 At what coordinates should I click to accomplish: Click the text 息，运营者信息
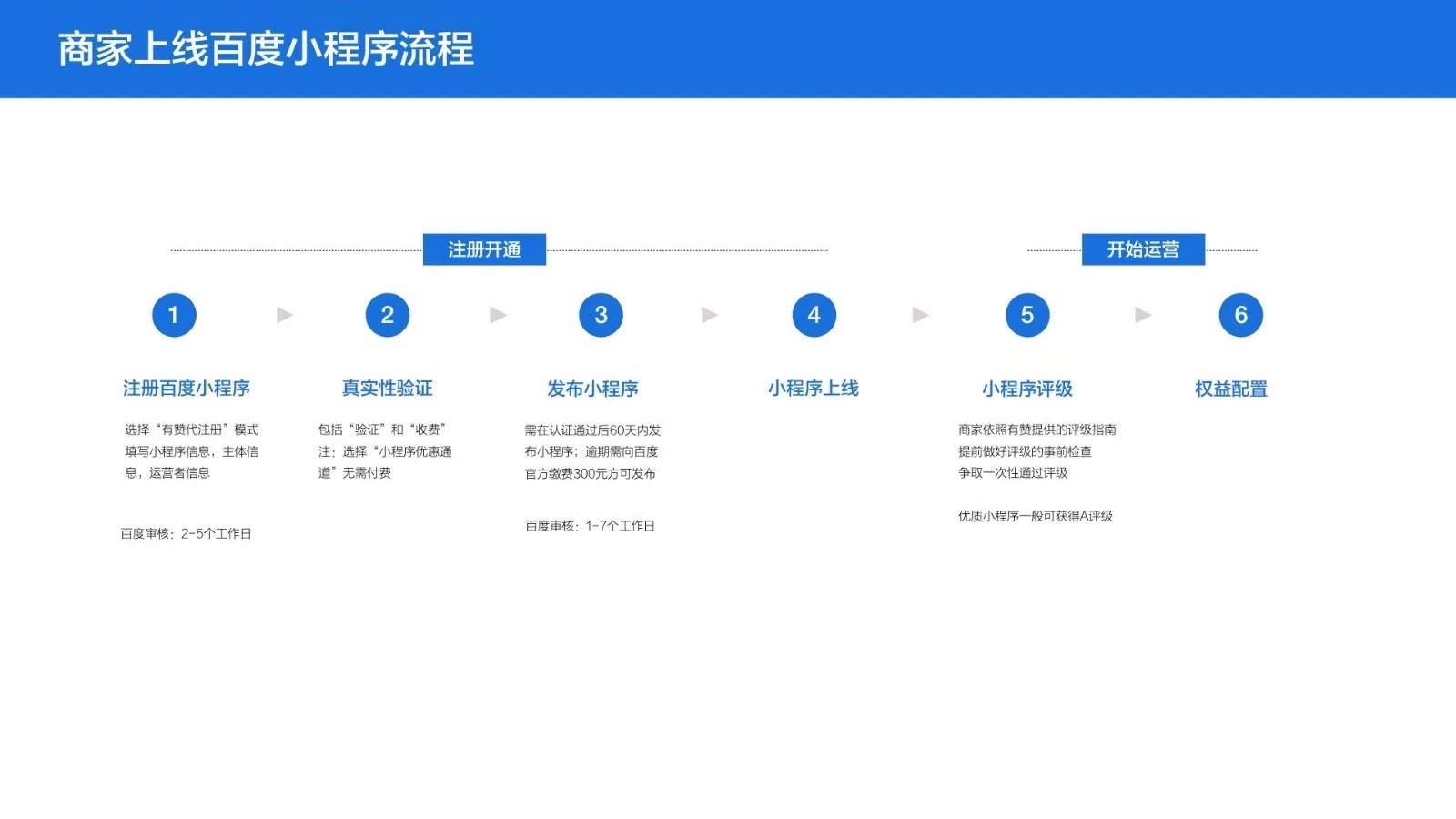tap(167, 473)
